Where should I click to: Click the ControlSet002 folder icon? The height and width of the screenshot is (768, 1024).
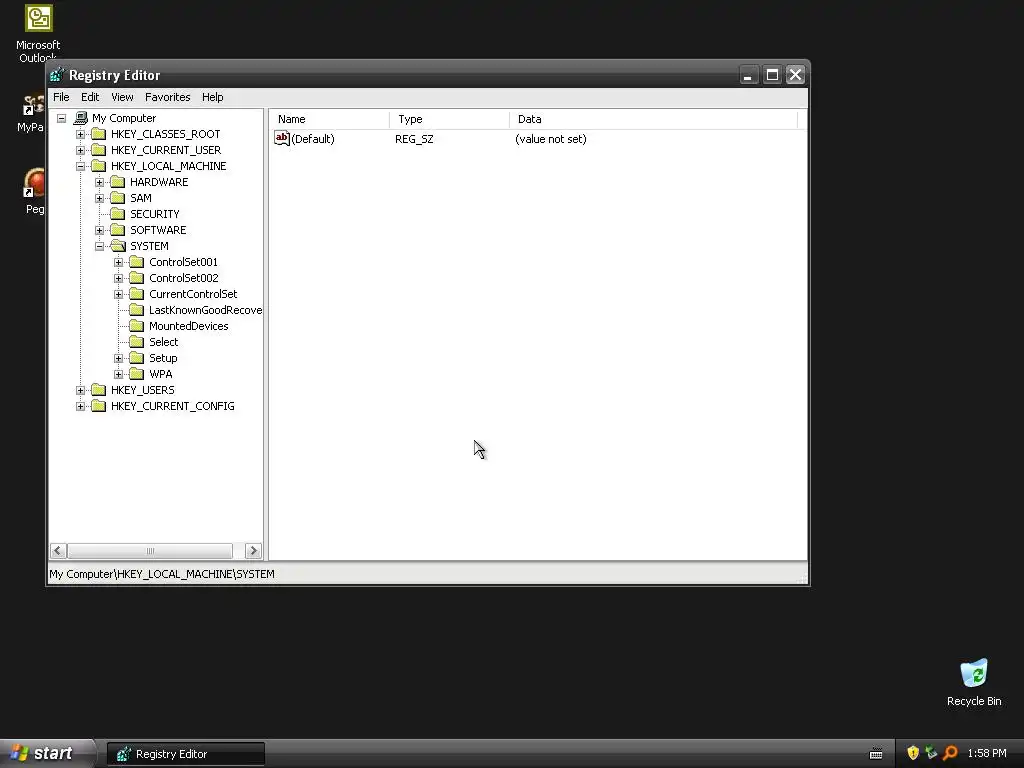(136, 278)
